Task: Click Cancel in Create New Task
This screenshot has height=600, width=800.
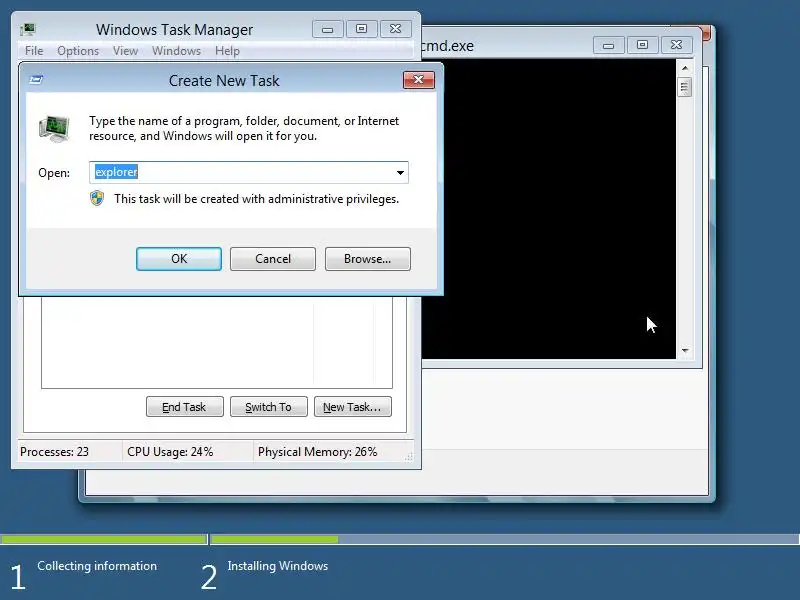Action: pos(273,259)
